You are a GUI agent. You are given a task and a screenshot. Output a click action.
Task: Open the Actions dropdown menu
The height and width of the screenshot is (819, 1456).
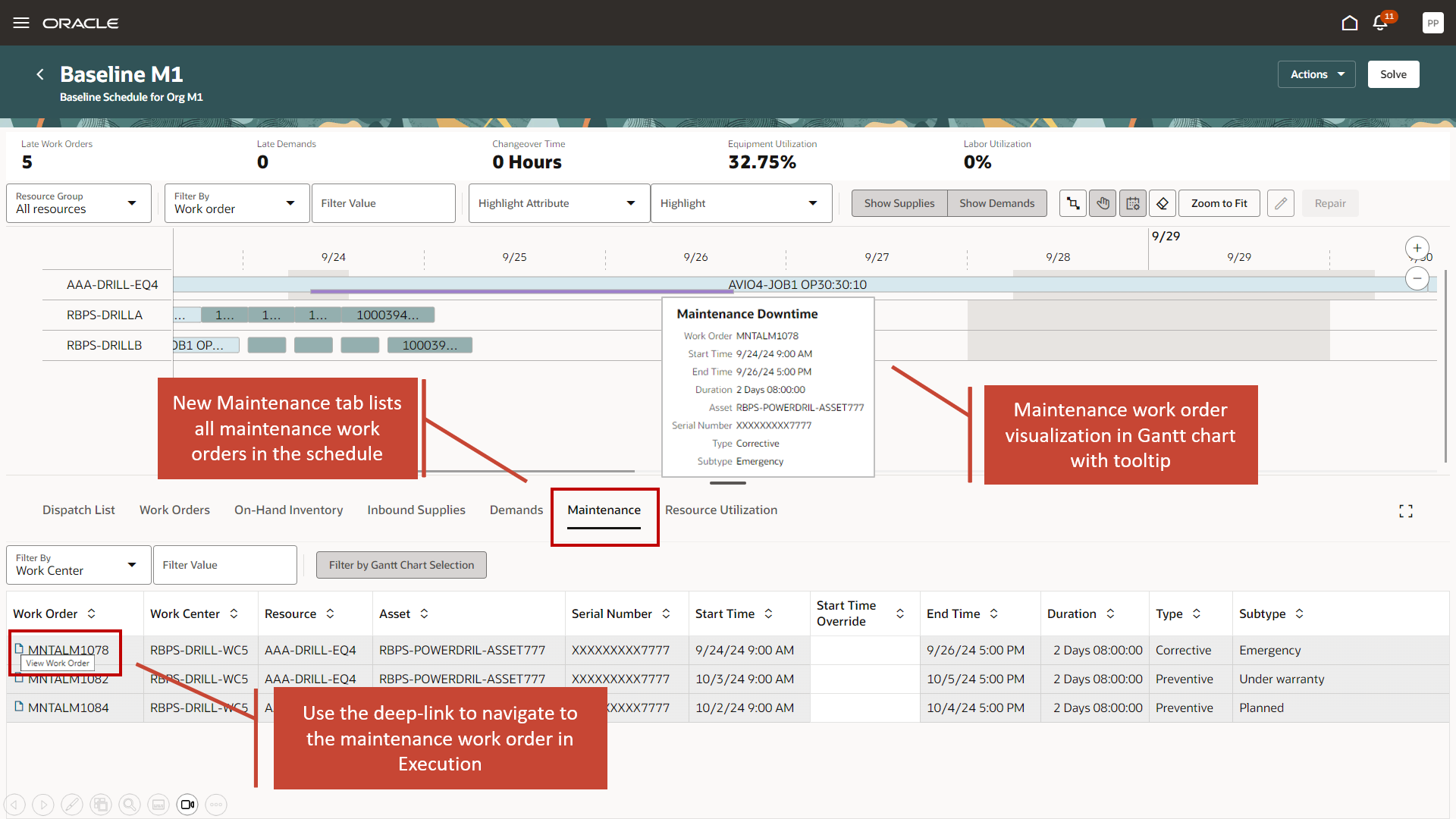(1316, 74)
